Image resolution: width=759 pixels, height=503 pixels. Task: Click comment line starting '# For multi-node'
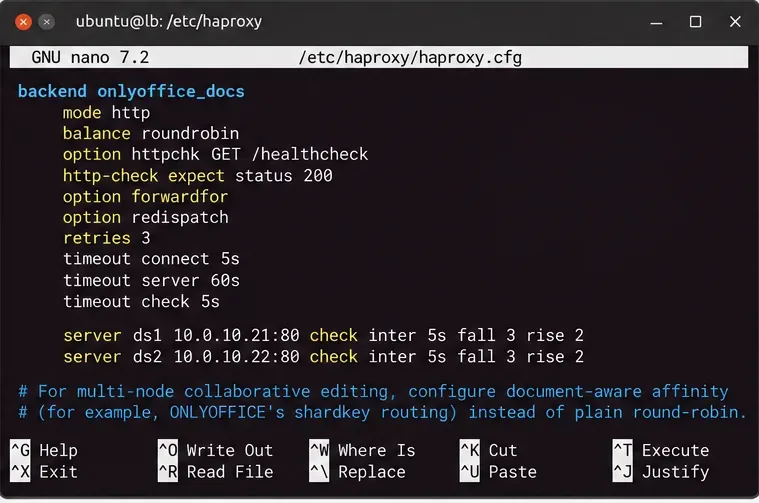tap(373, 391)
